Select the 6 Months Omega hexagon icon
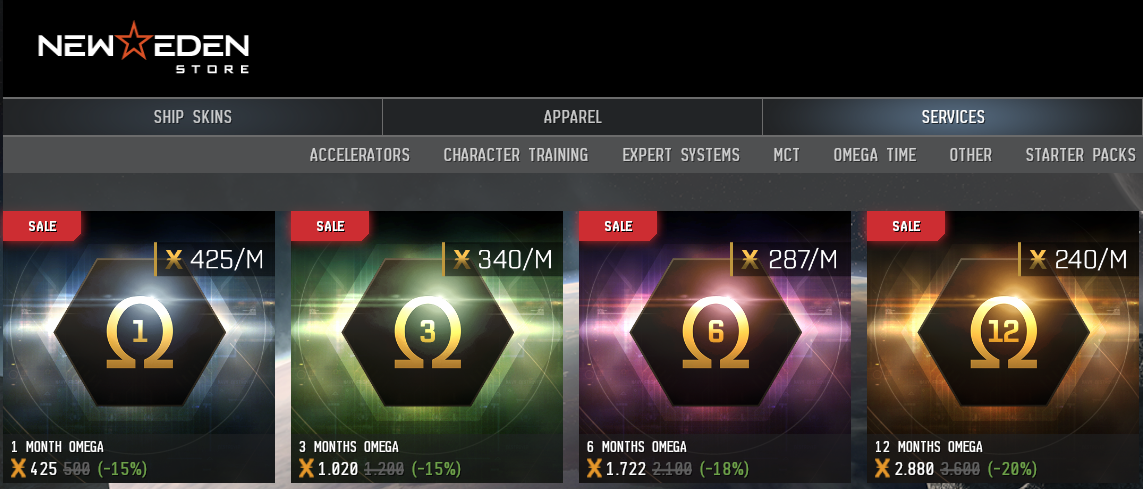 coord(716,332)
